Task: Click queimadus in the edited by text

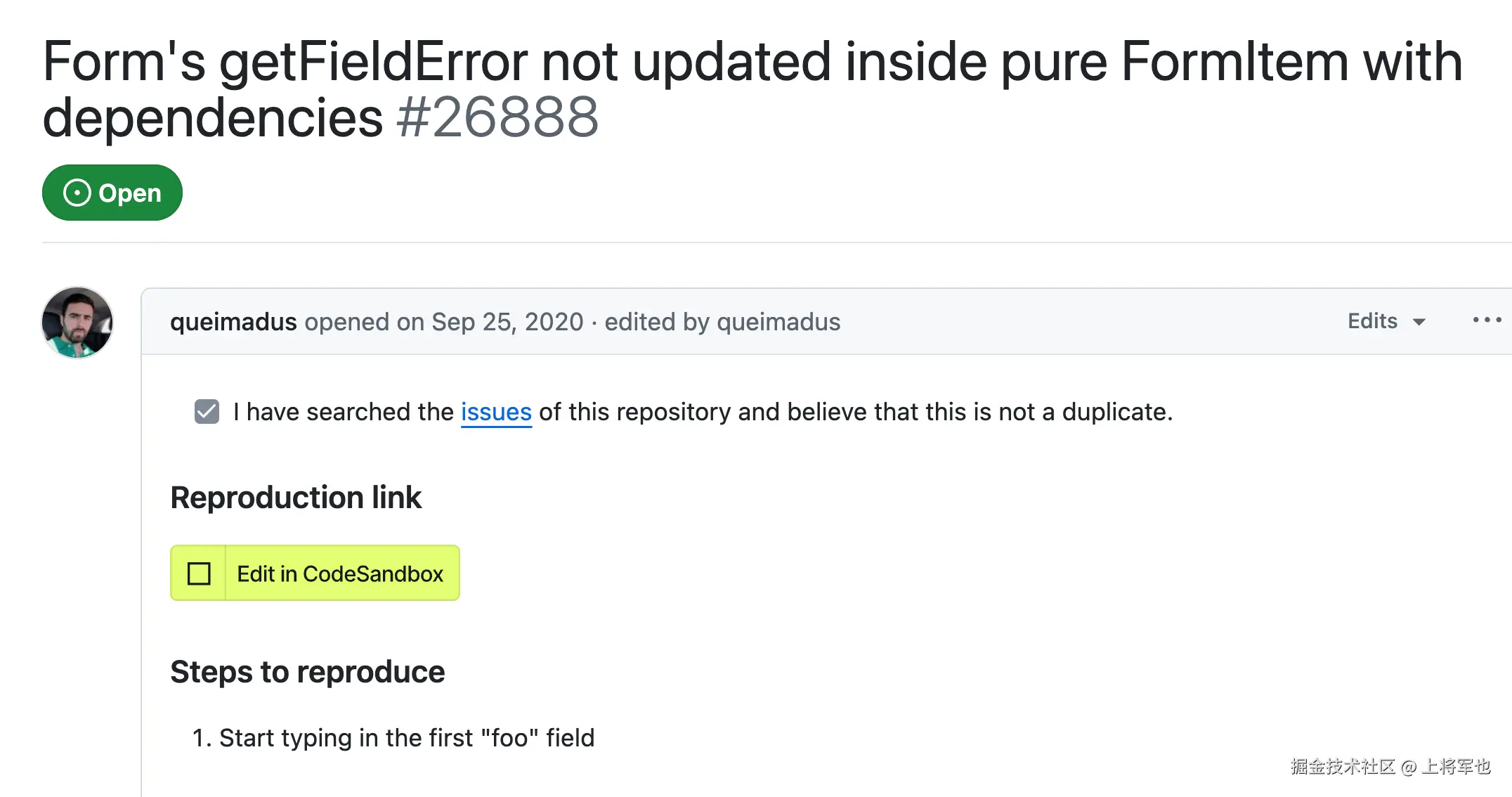Action: [x=778, y=322]
